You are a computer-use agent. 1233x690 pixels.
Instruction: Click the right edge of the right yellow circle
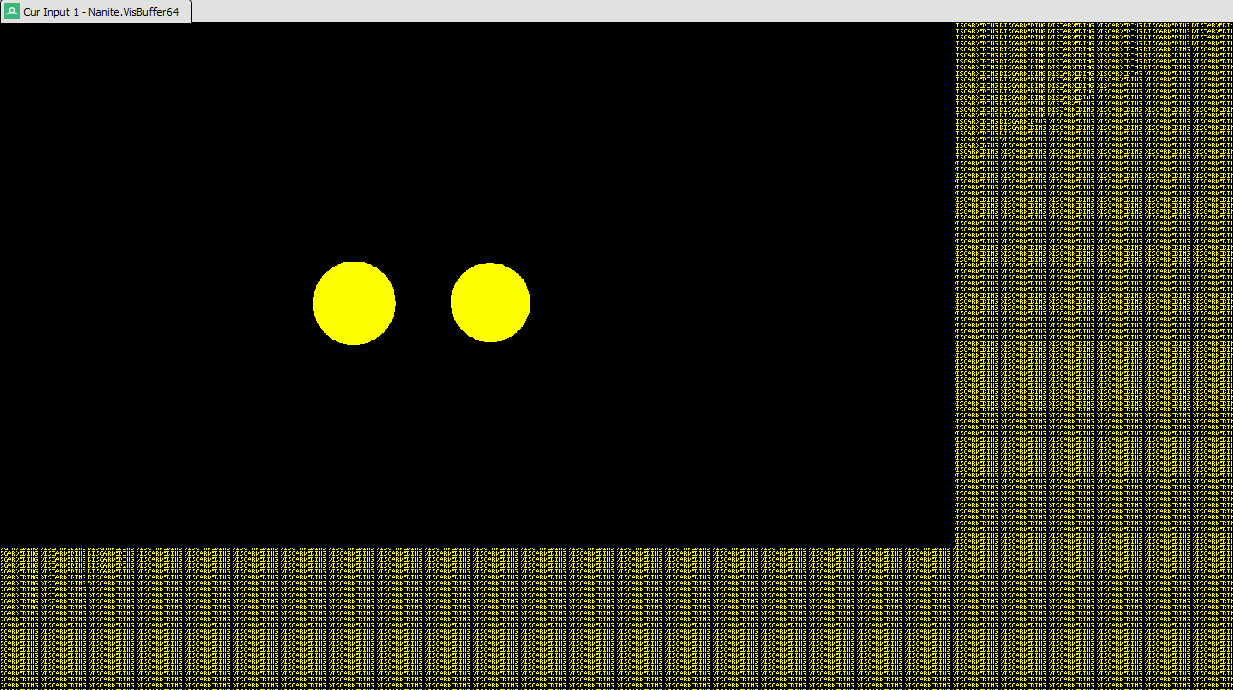click(x=528, y=303)
